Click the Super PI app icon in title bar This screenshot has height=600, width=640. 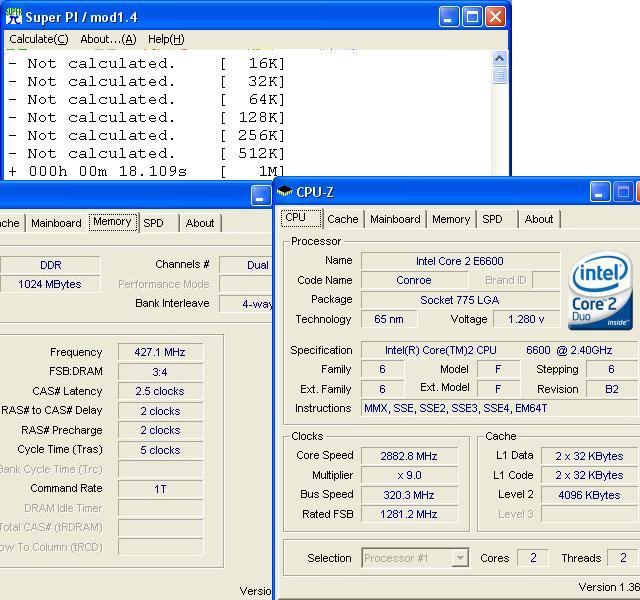click(x=13, y=17)
